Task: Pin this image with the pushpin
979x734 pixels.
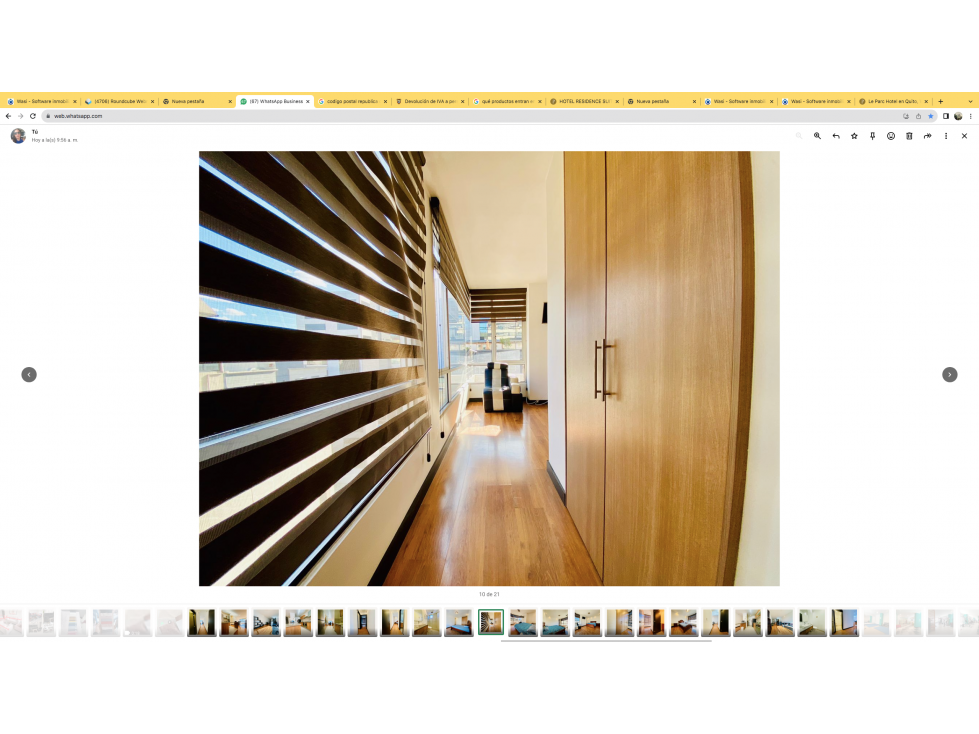Action: coord(872,136)
